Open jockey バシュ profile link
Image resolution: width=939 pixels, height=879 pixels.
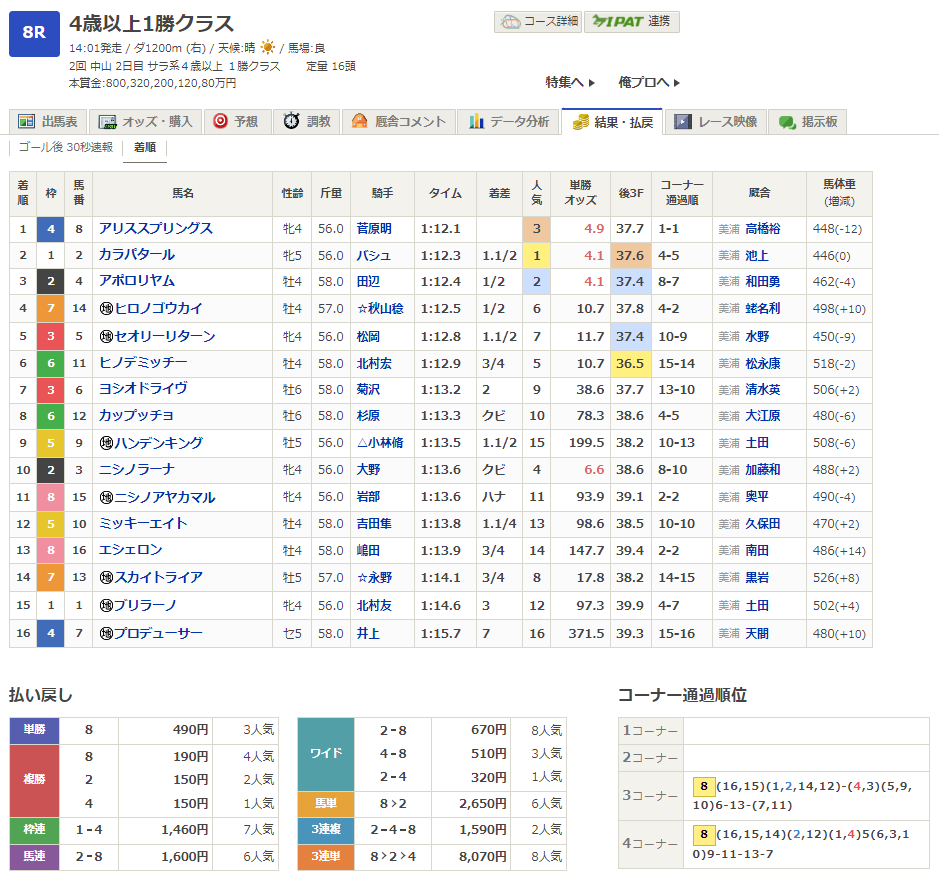tap(374, 255)
